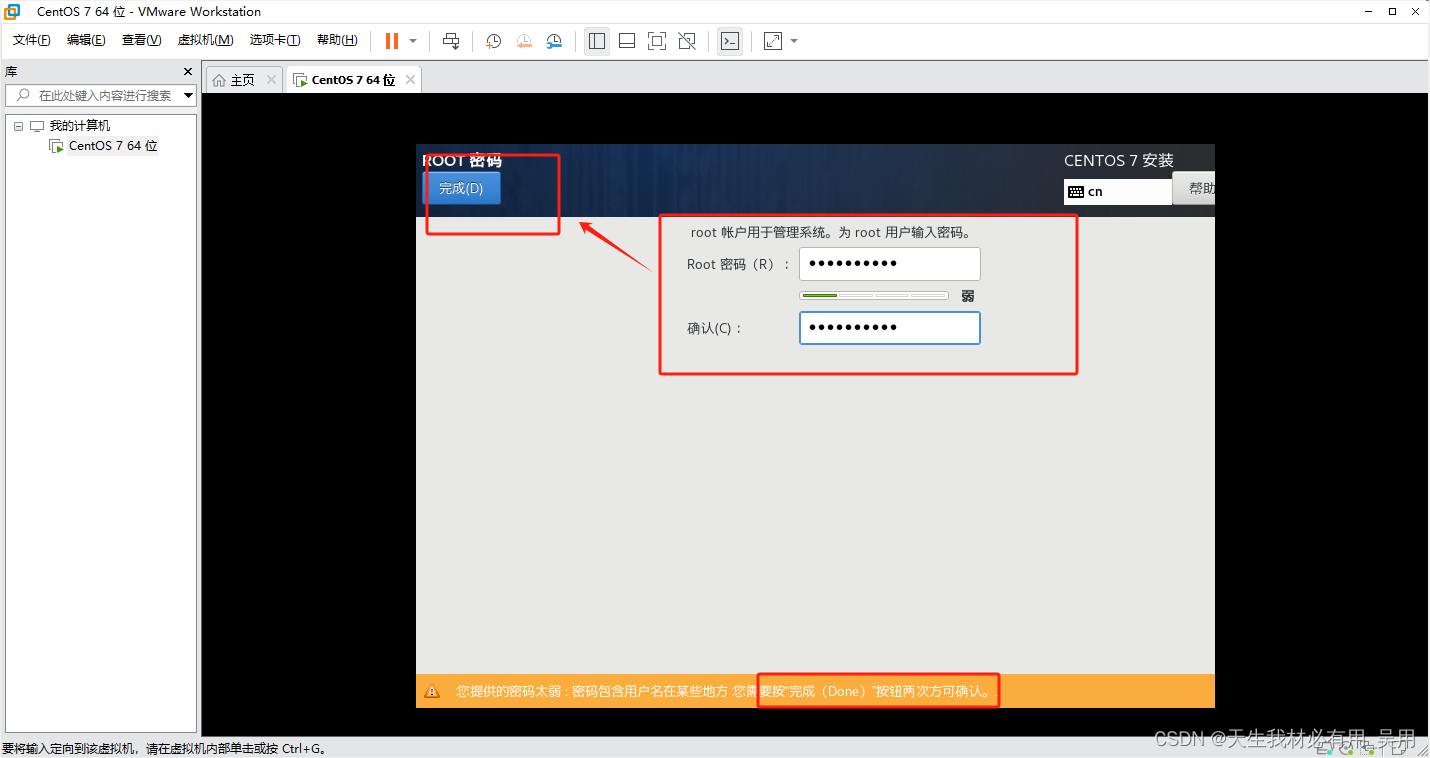
Task: Open the snapshot manager
Action: (x=554, y=41)
